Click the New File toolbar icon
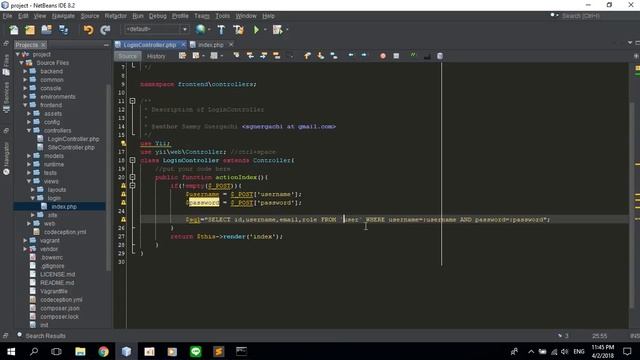Screen dimensions: 640x360 point(13,30)
